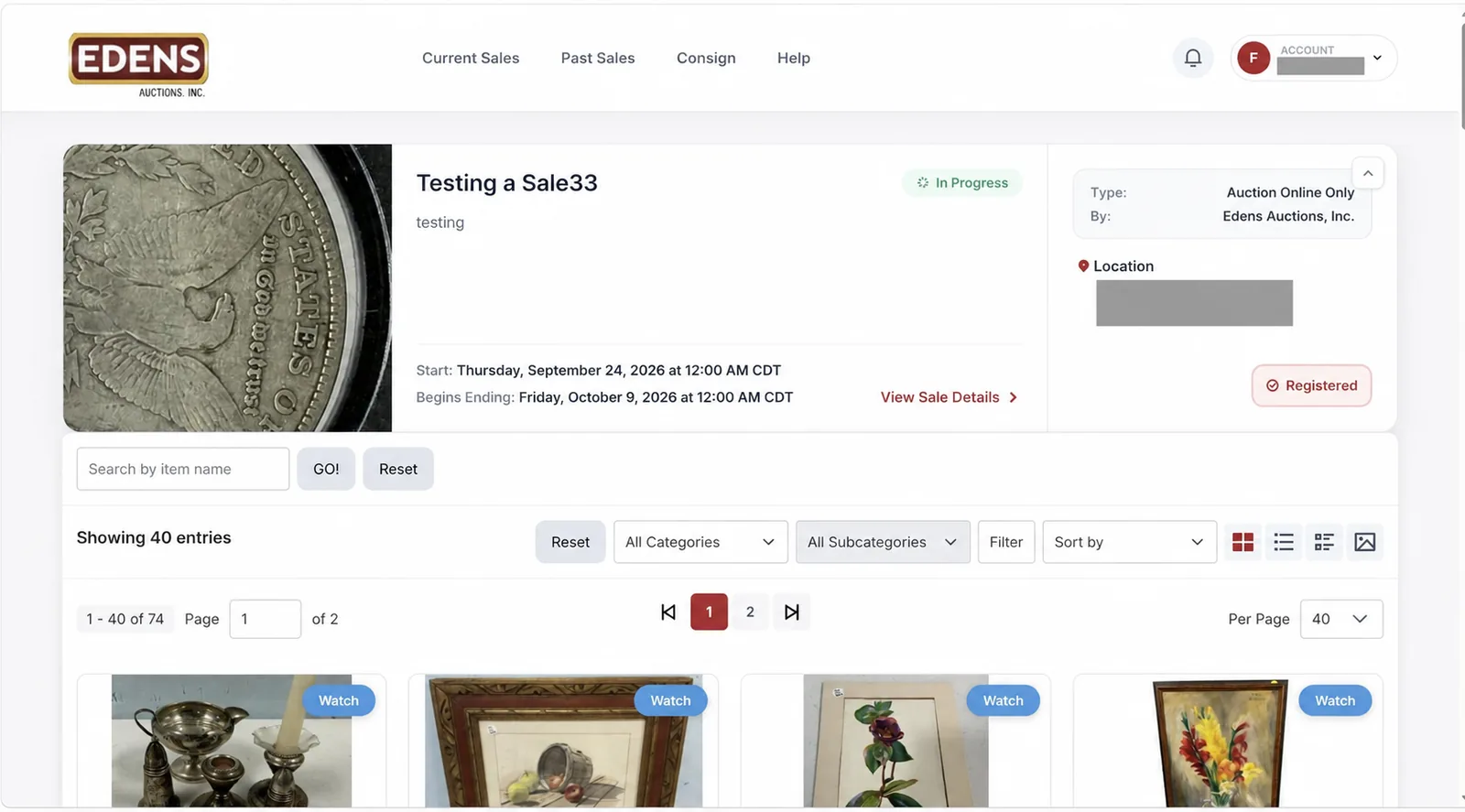1465x812 pixels.
Task: Click the Location pin icon
Action: [x=1083, y=265]
